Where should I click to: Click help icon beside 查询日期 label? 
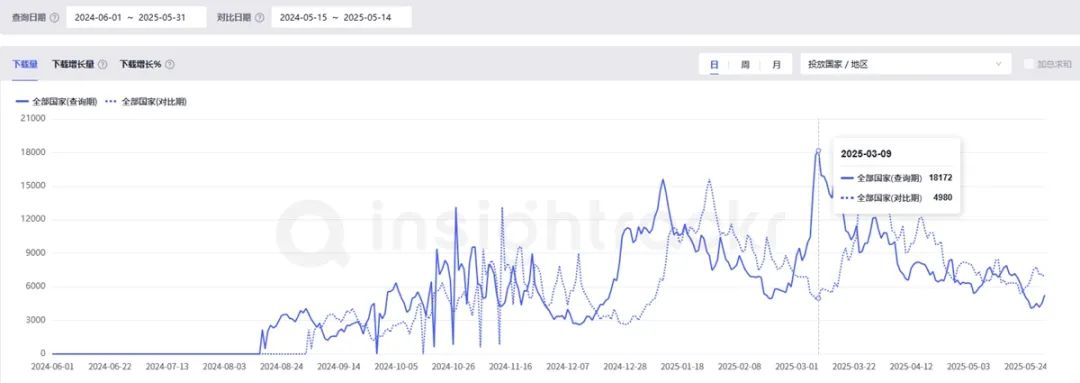click(x=54, y=18)
